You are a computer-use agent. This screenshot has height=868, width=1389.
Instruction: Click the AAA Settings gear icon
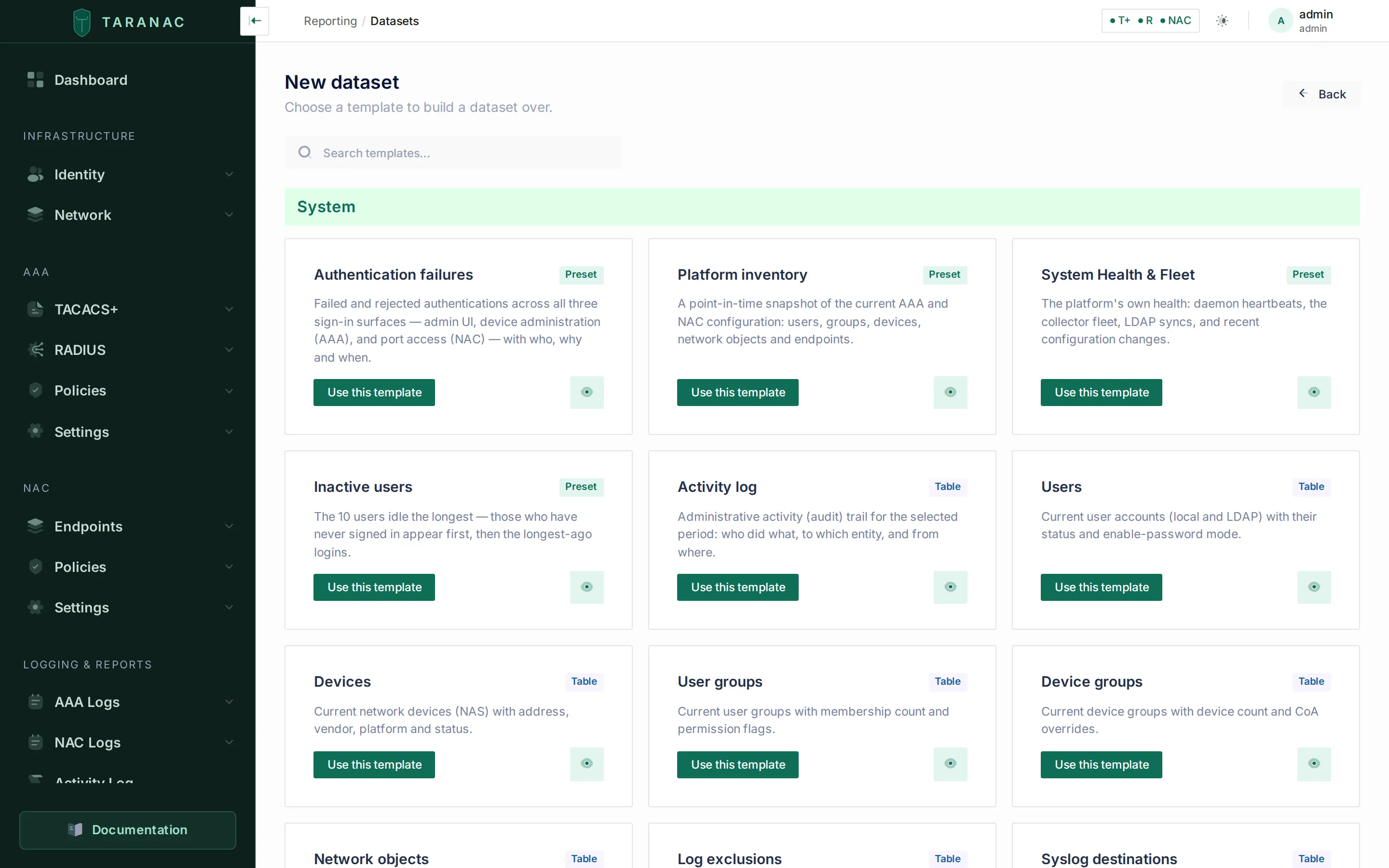tap(35, 431)
